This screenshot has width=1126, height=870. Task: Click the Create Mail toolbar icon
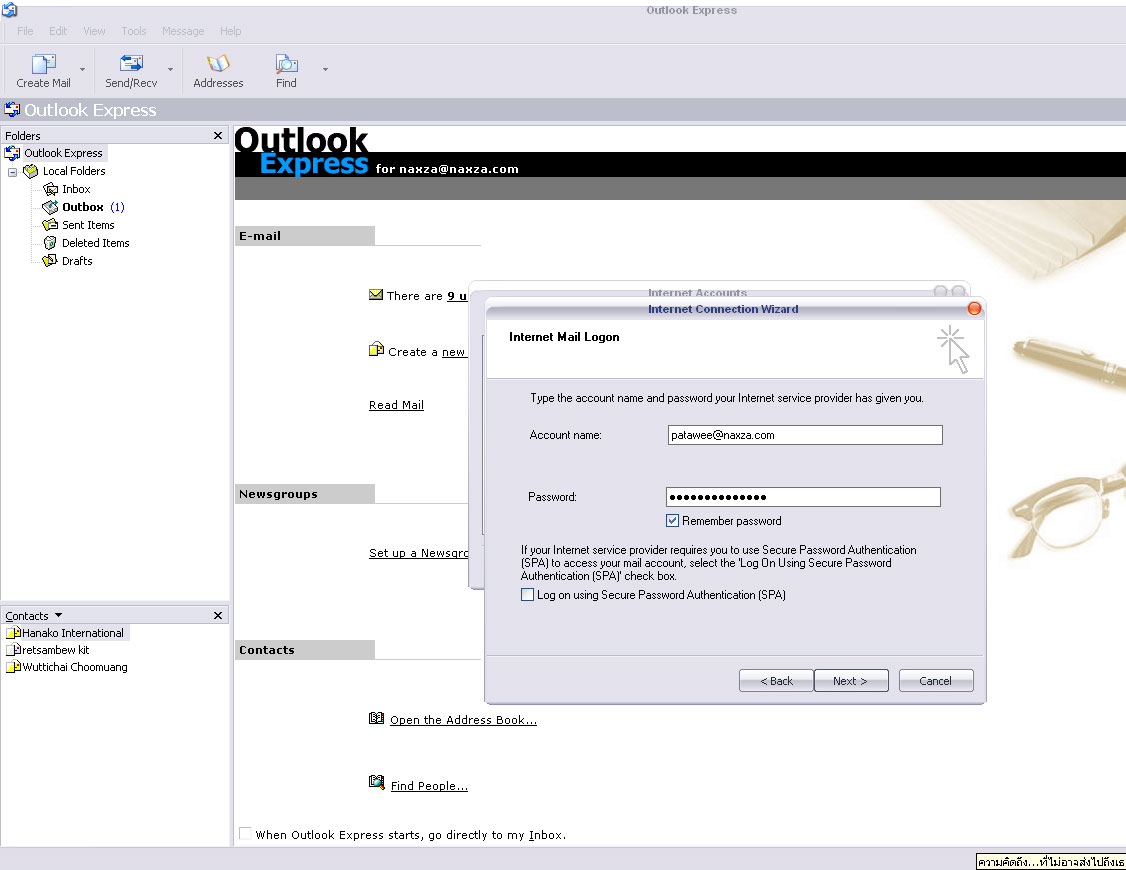click(43, 64)
